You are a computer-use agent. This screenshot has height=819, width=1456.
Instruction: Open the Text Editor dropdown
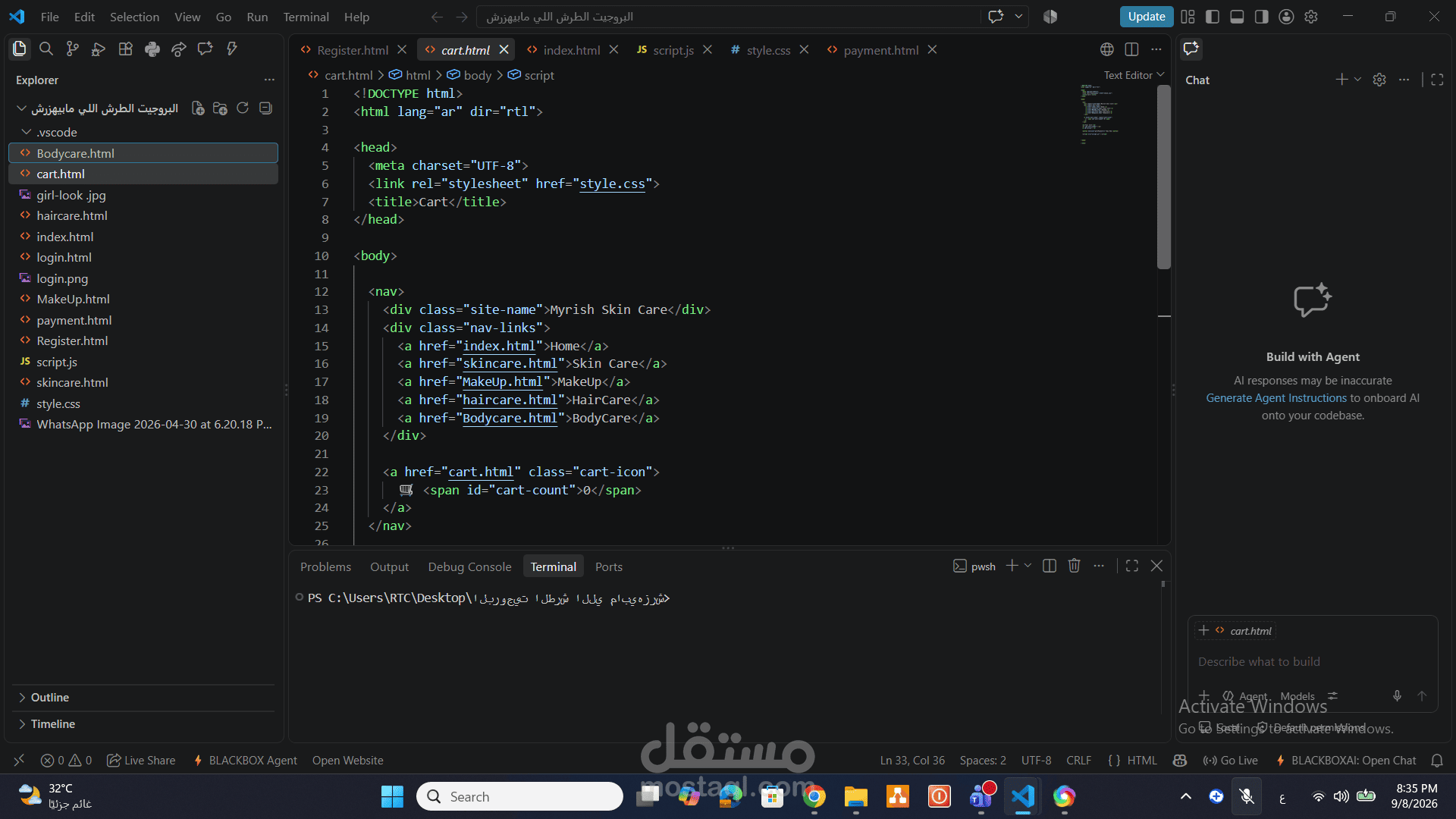[1134, 75]
